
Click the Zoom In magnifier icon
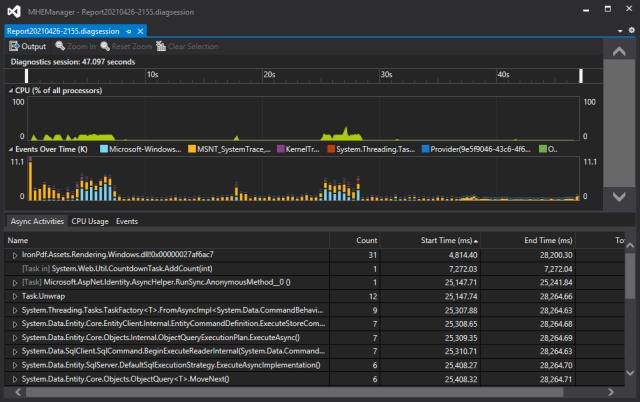(x=60, y=46)
